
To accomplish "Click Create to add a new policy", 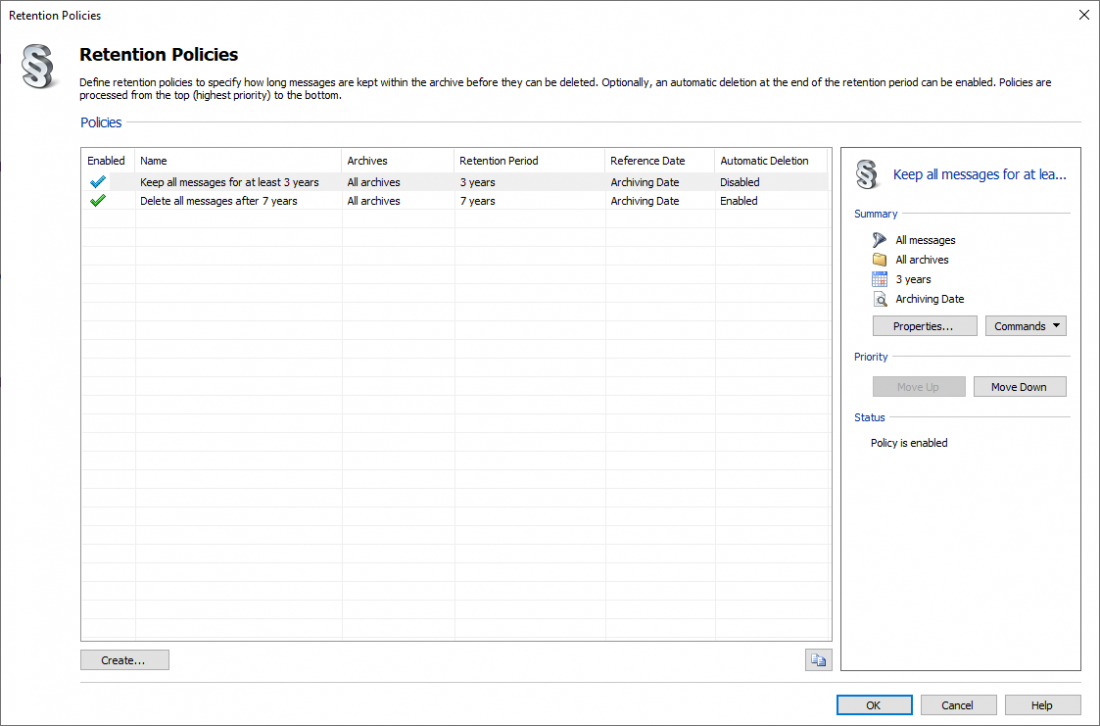I will pyautogui.click(x=124, y=660).
